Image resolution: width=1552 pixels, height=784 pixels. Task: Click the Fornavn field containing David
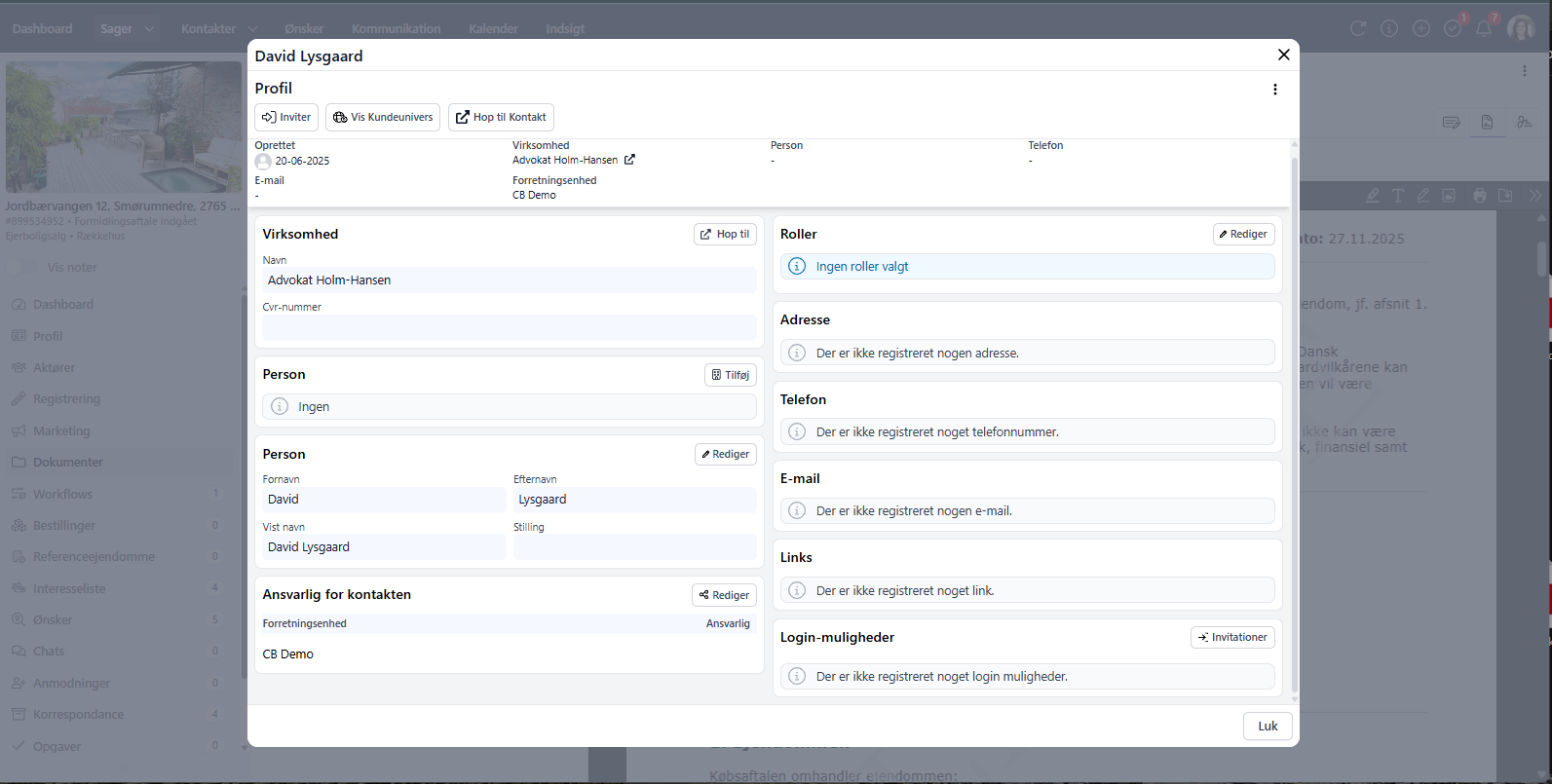click(384, 500)
